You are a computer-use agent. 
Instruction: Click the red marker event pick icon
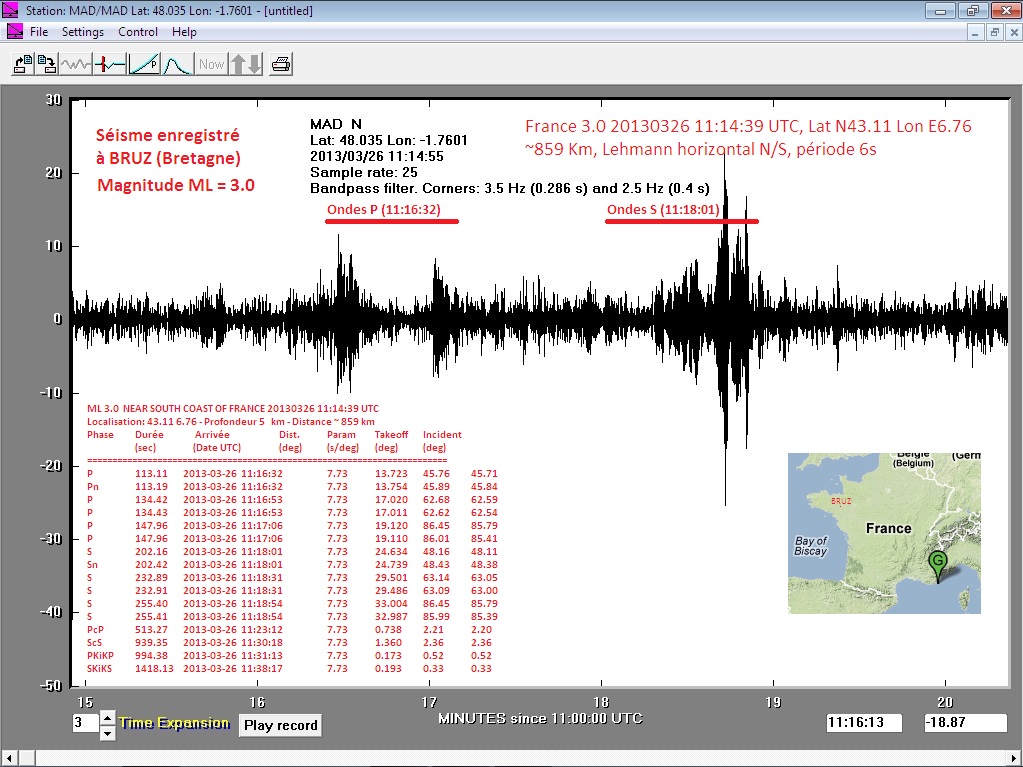tap(110, 64)
